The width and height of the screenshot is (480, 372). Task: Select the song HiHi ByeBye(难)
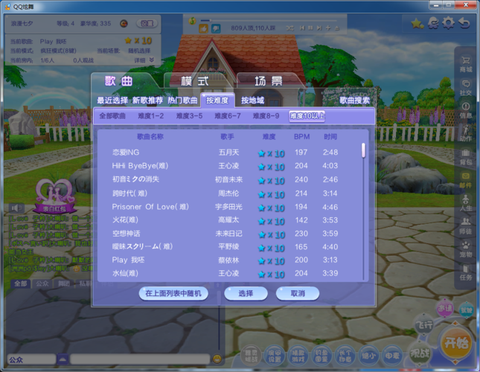tap(140, 166)
